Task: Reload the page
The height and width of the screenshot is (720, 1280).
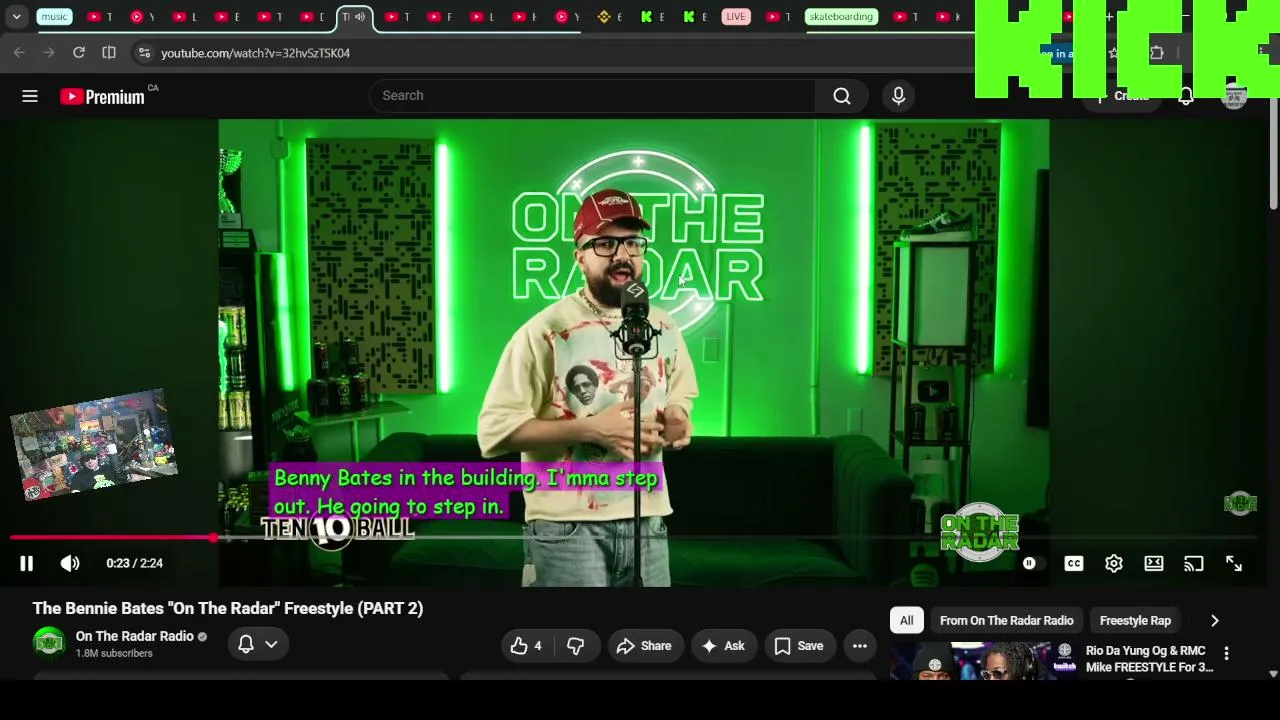Action: (79, 53)
